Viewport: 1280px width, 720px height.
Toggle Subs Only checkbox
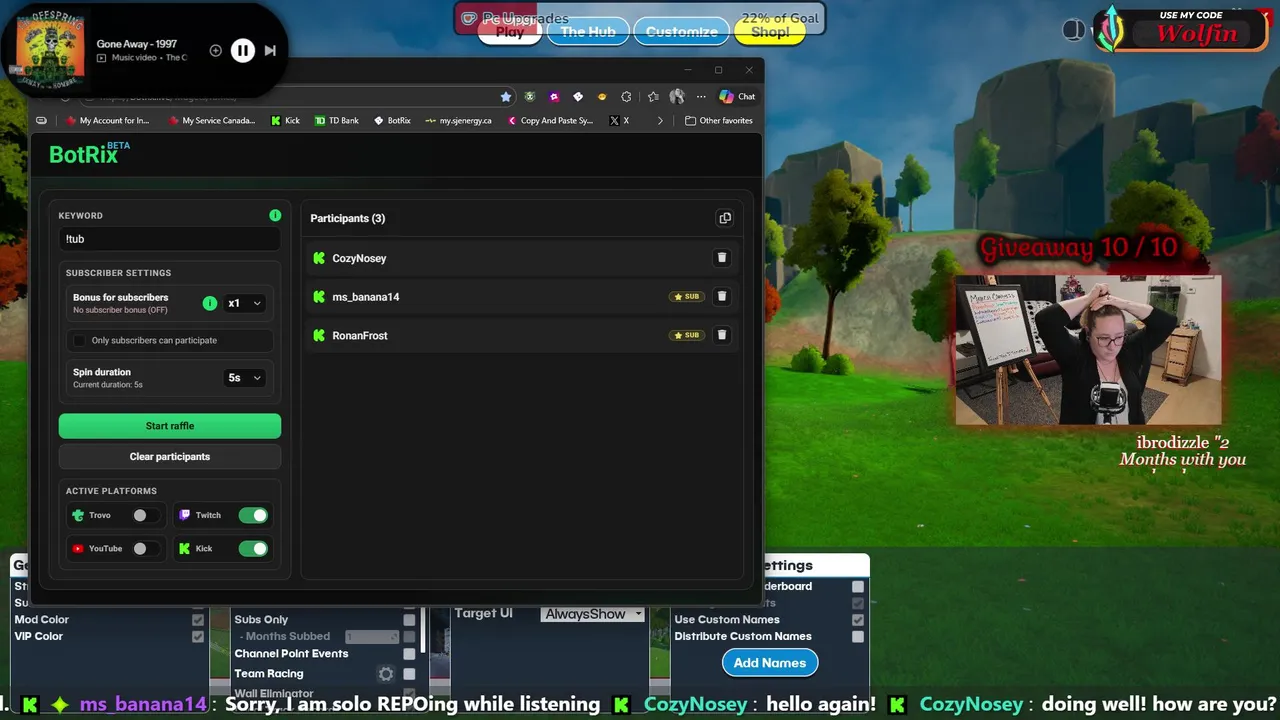coord(409,620)
